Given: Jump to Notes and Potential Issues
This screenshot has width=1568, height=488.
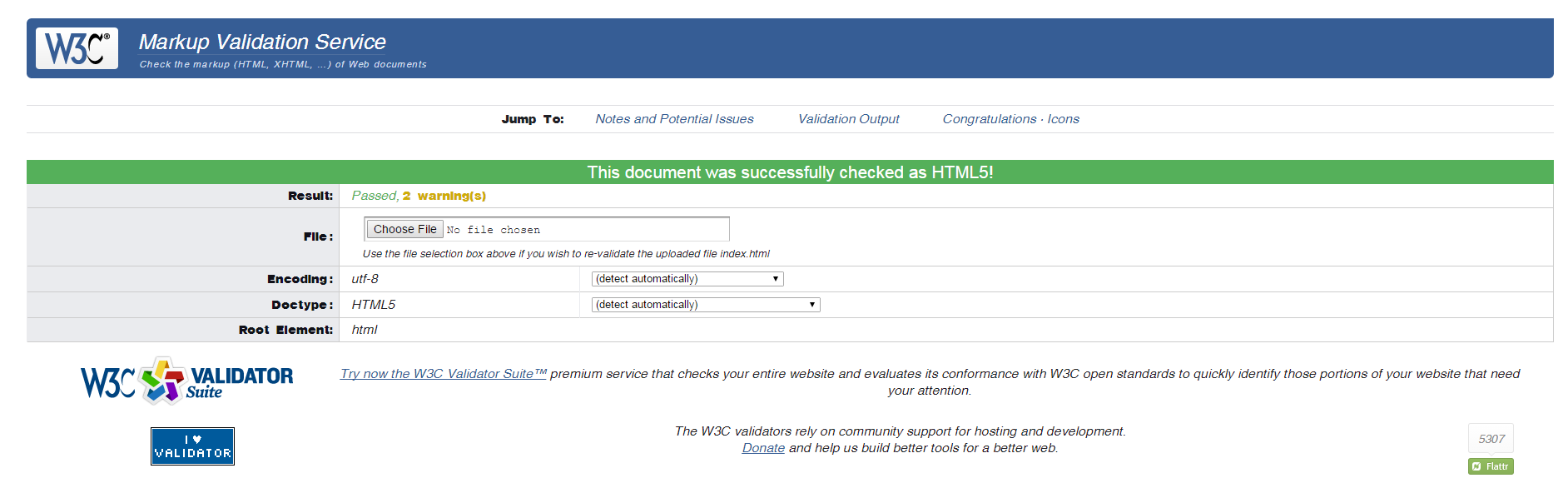Looking at the screenshot, I should (674, 119).
